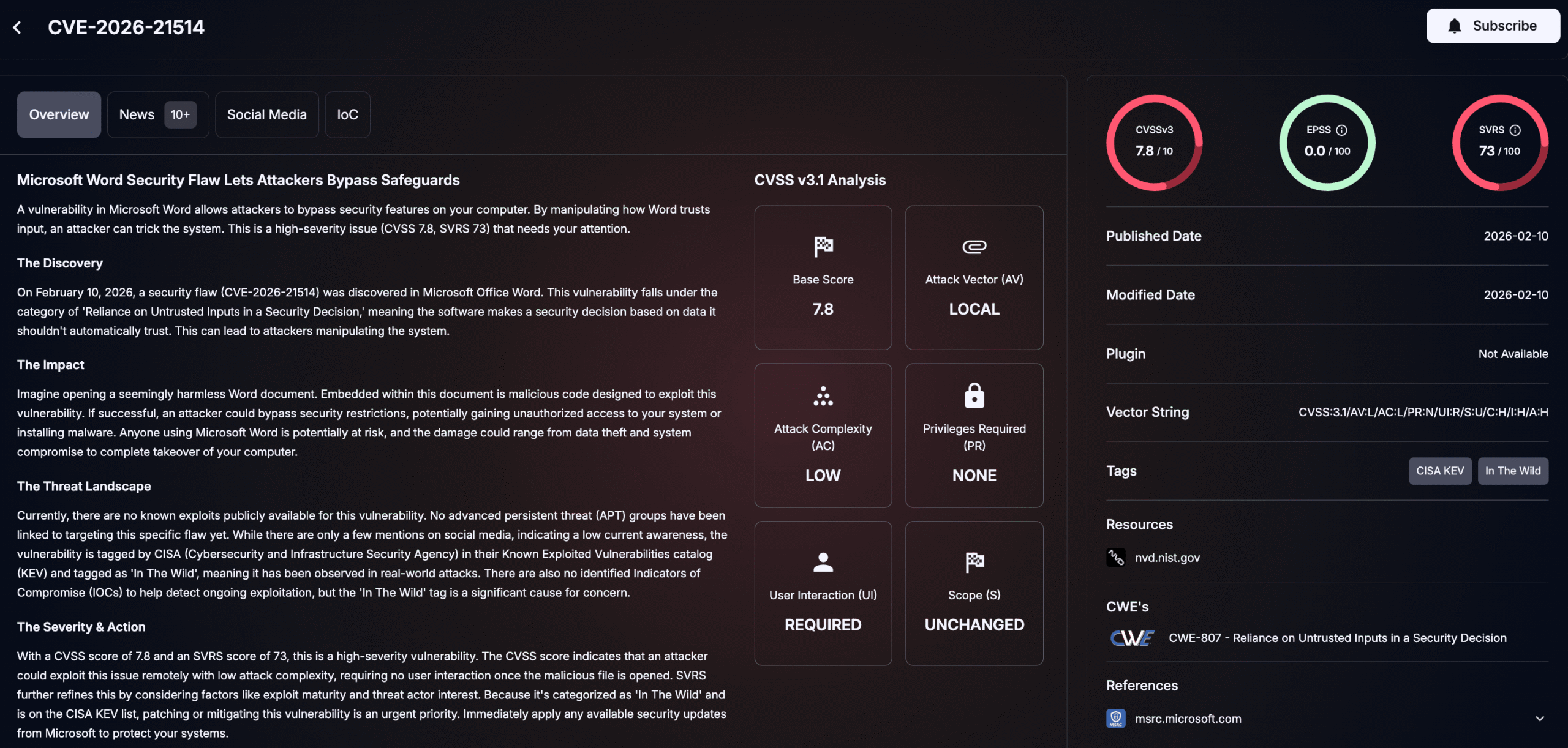Click the REQUIRED user interaction value
Image resolution: width=1568 pixels, height=748 pixels.
click(823, 624)
